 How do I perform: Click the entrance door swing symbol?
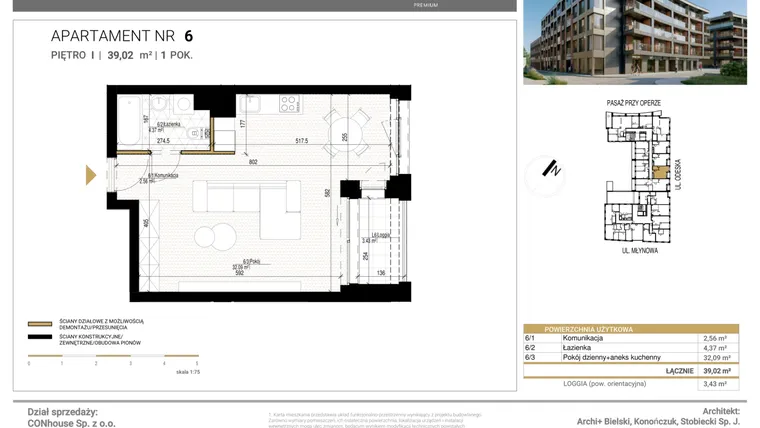click(x=130, y=175)
